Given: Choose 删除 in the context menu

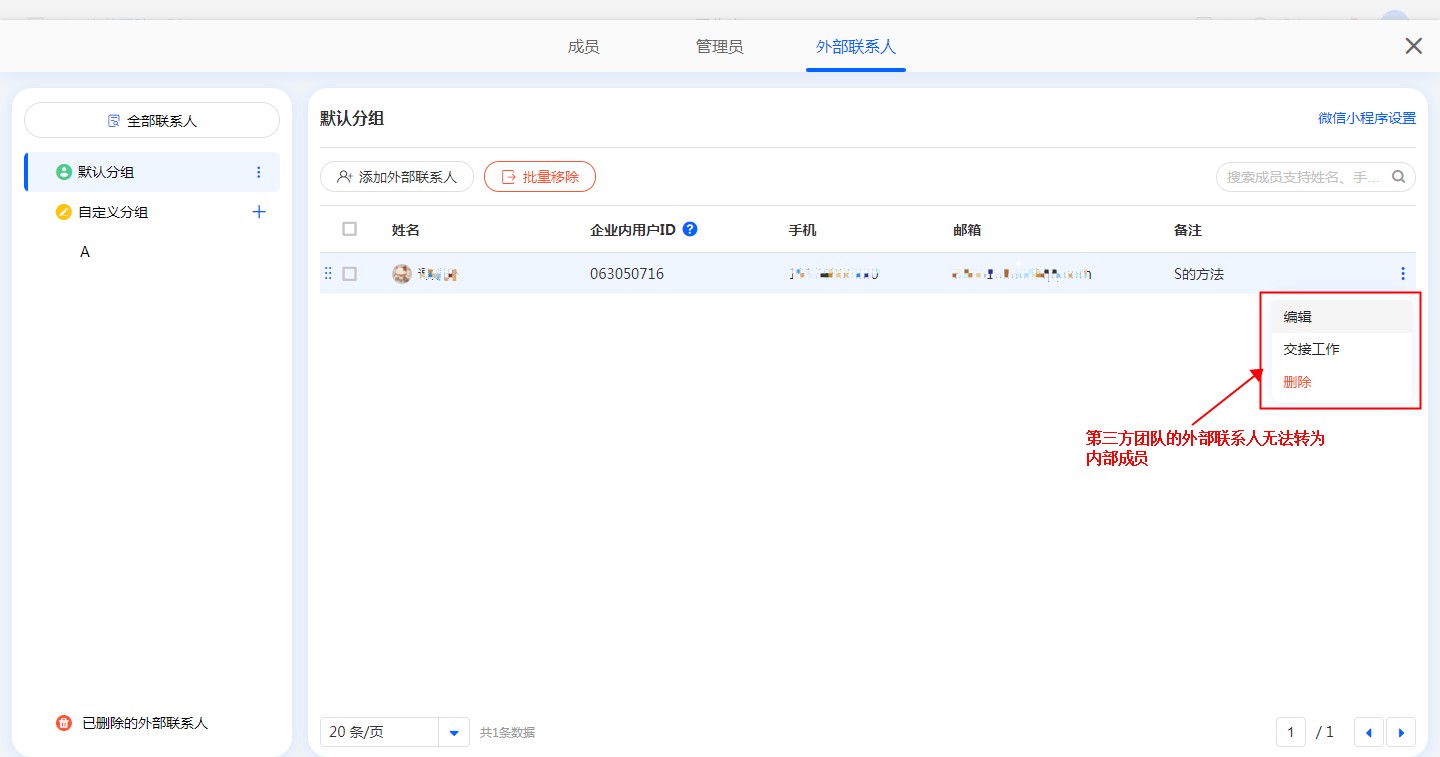Looking at the screenshot, I should click(x=1297, y=382).
